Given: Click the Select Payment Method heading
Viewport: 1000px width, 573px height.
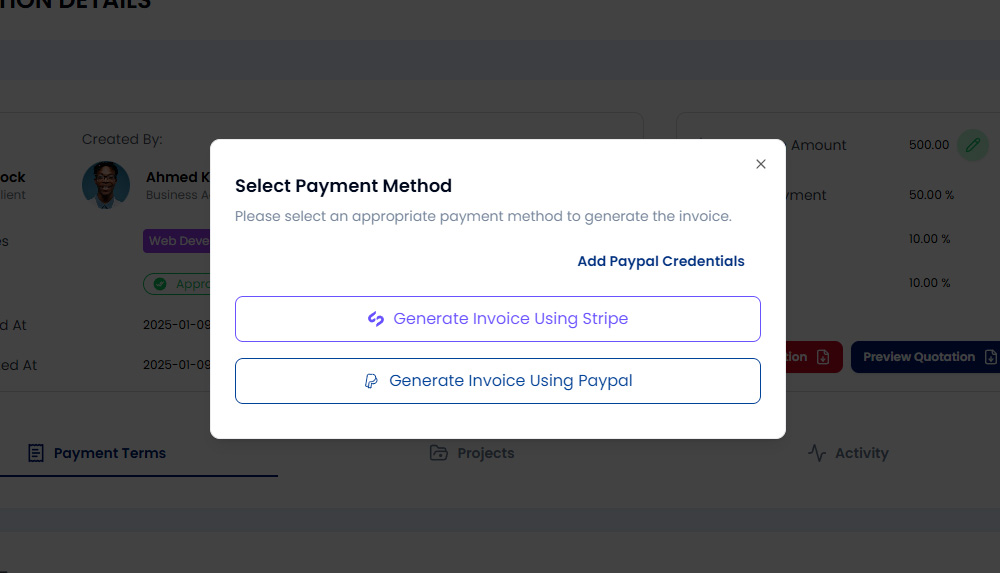Looking at the screenshot, I should (343, 186).
